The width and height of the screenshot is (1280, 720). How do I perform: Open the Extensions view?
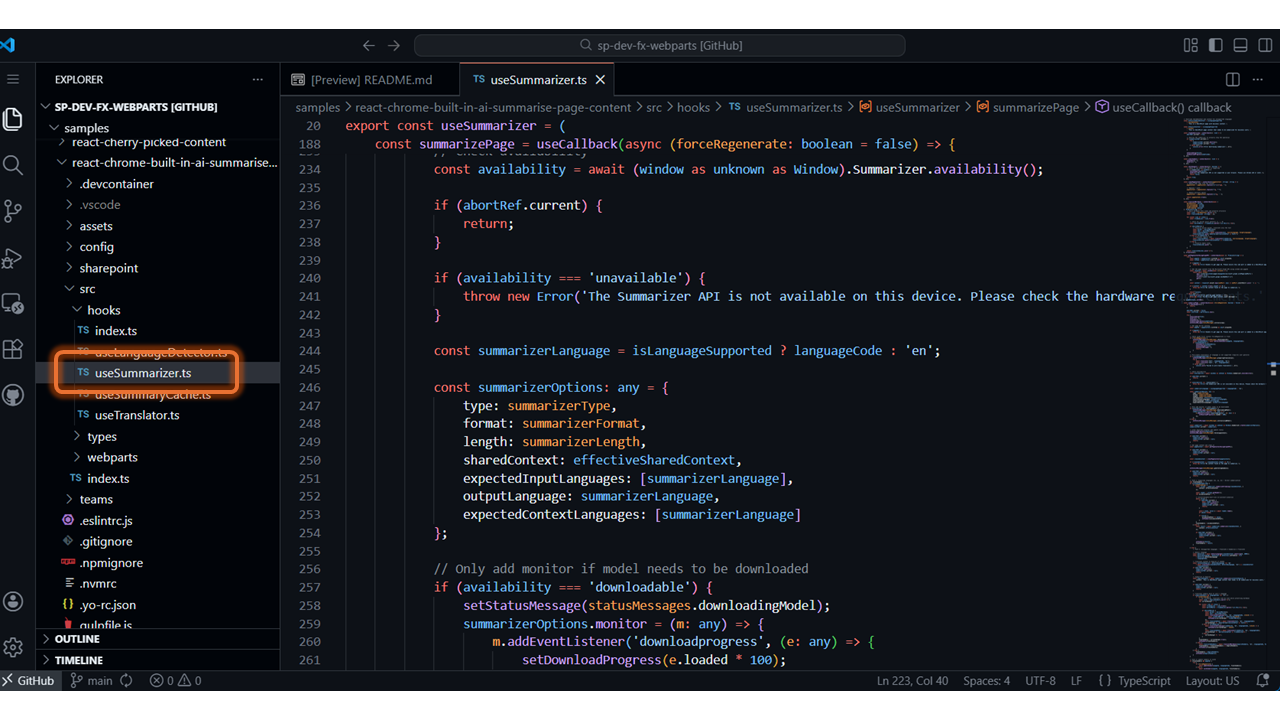pos(13,349)
